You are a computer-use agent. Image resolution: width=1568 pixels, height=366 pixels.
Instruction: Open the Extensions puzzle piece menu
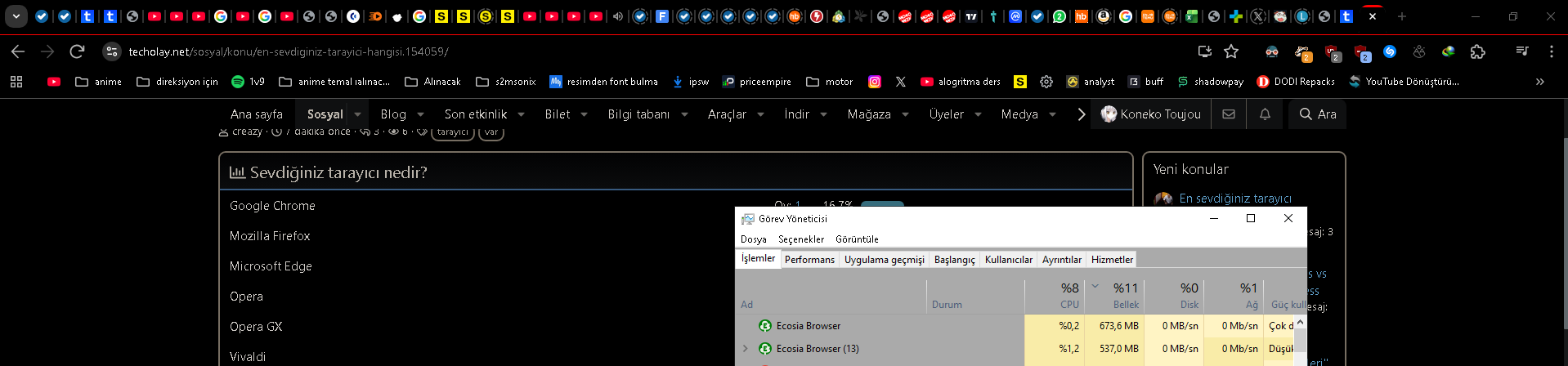[x=1477, y=51]
